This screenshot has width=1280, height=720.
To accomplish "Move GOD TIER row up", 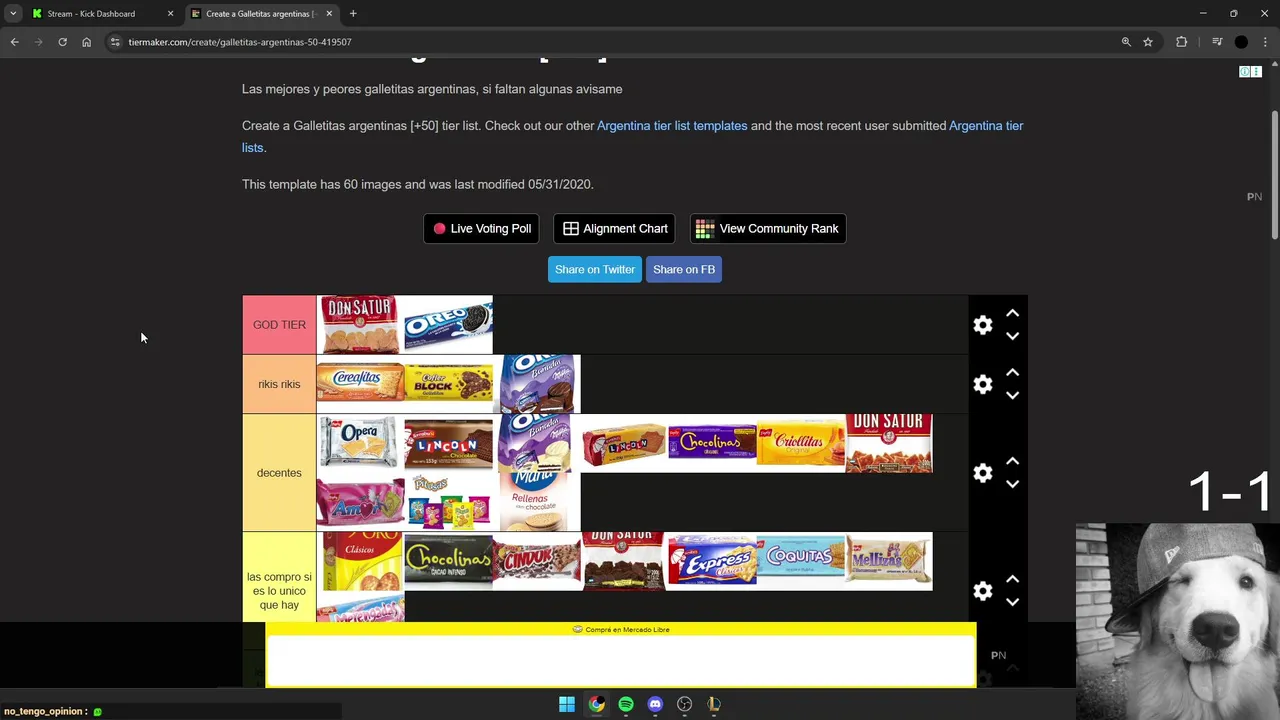I will pos(1012,313).
